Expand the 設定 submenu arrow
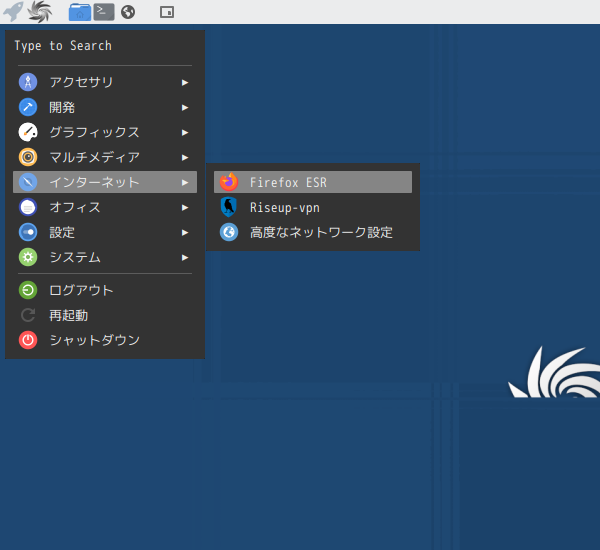 [x=185, y=232]
